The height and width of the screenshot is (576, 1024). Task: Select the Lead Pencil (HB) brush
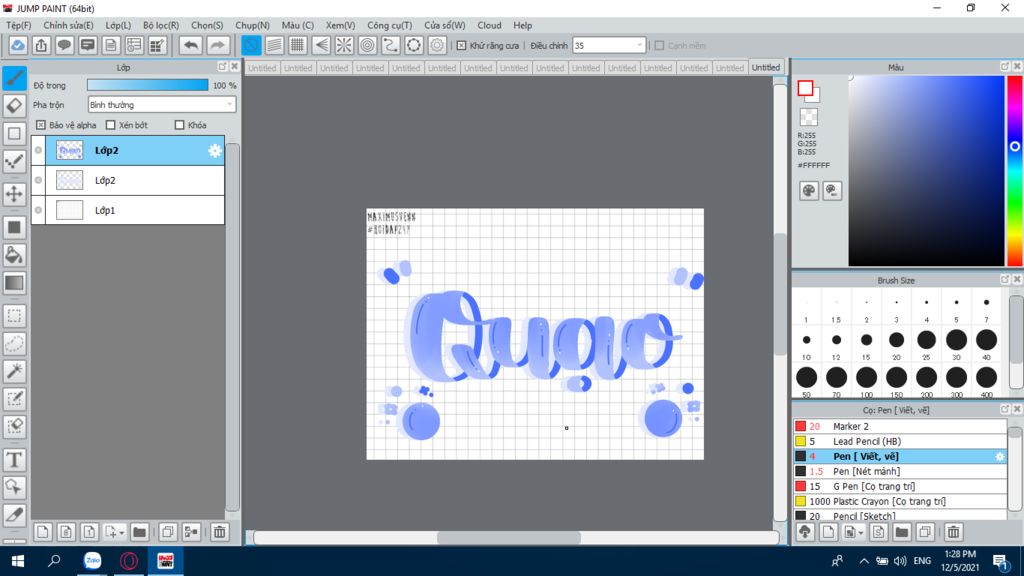pos(900,441)
